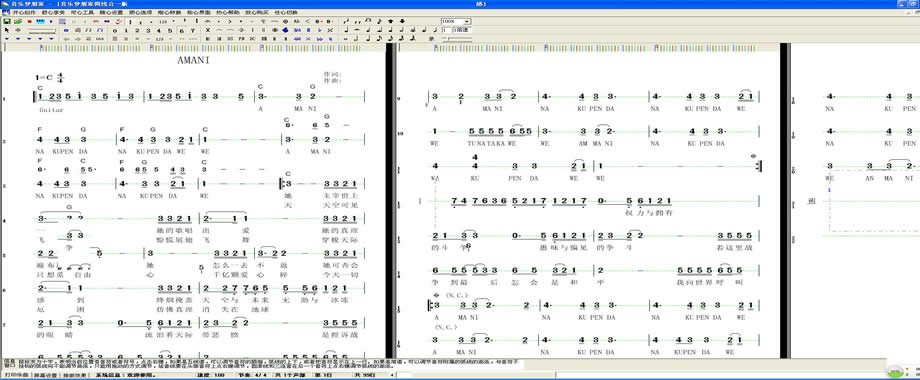Click the 屏幕设置 button in status bar
This screenshot has height=380, width=920.
45,374
